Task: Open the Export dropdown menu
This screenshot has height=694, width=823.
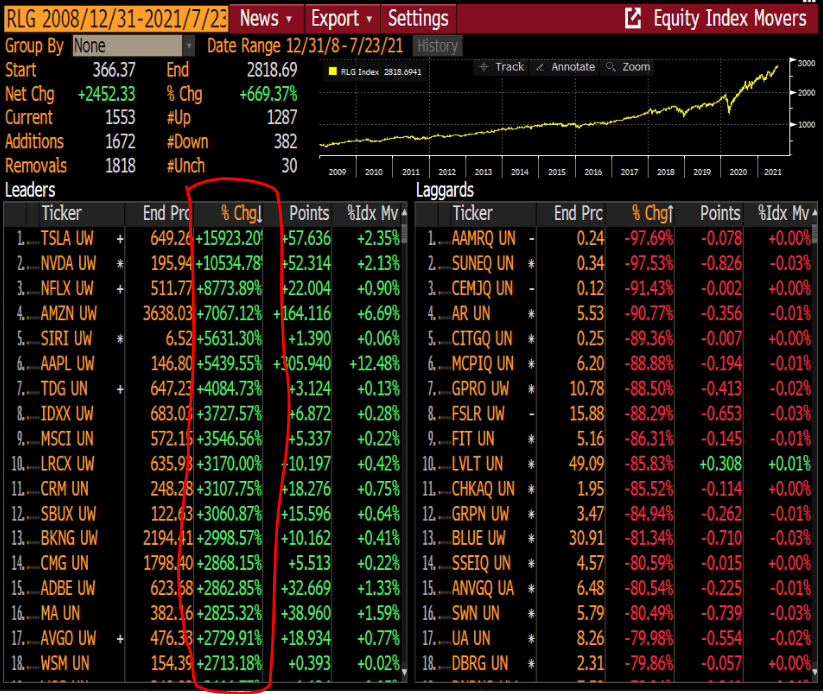Action: 342,18
